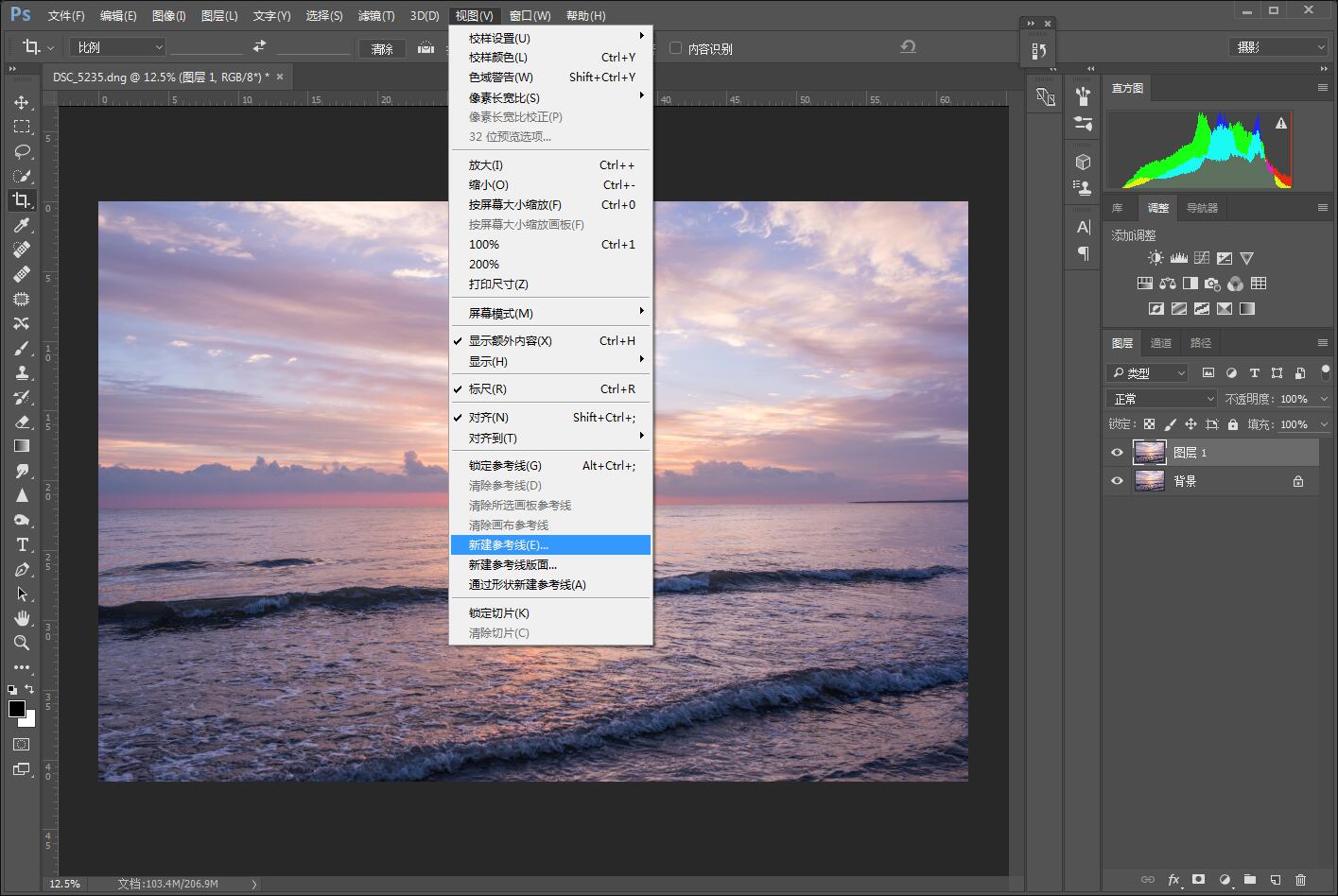Choose 锁定参考线 in the View menu

pyautogui.click(x=551, y=466)
